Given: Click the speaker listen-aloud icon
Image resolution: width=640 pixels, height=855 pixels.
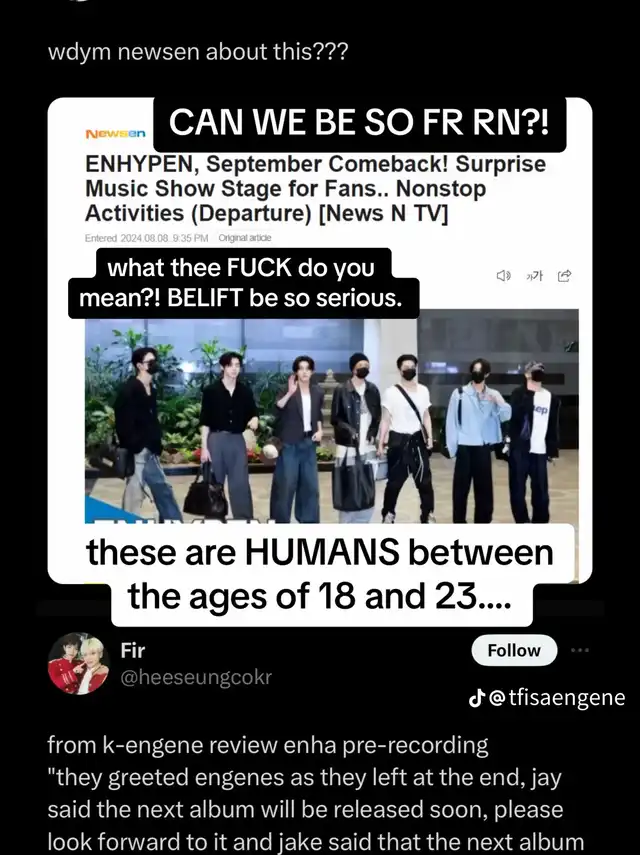Looking at the screenshot, I should click(503, 276).
